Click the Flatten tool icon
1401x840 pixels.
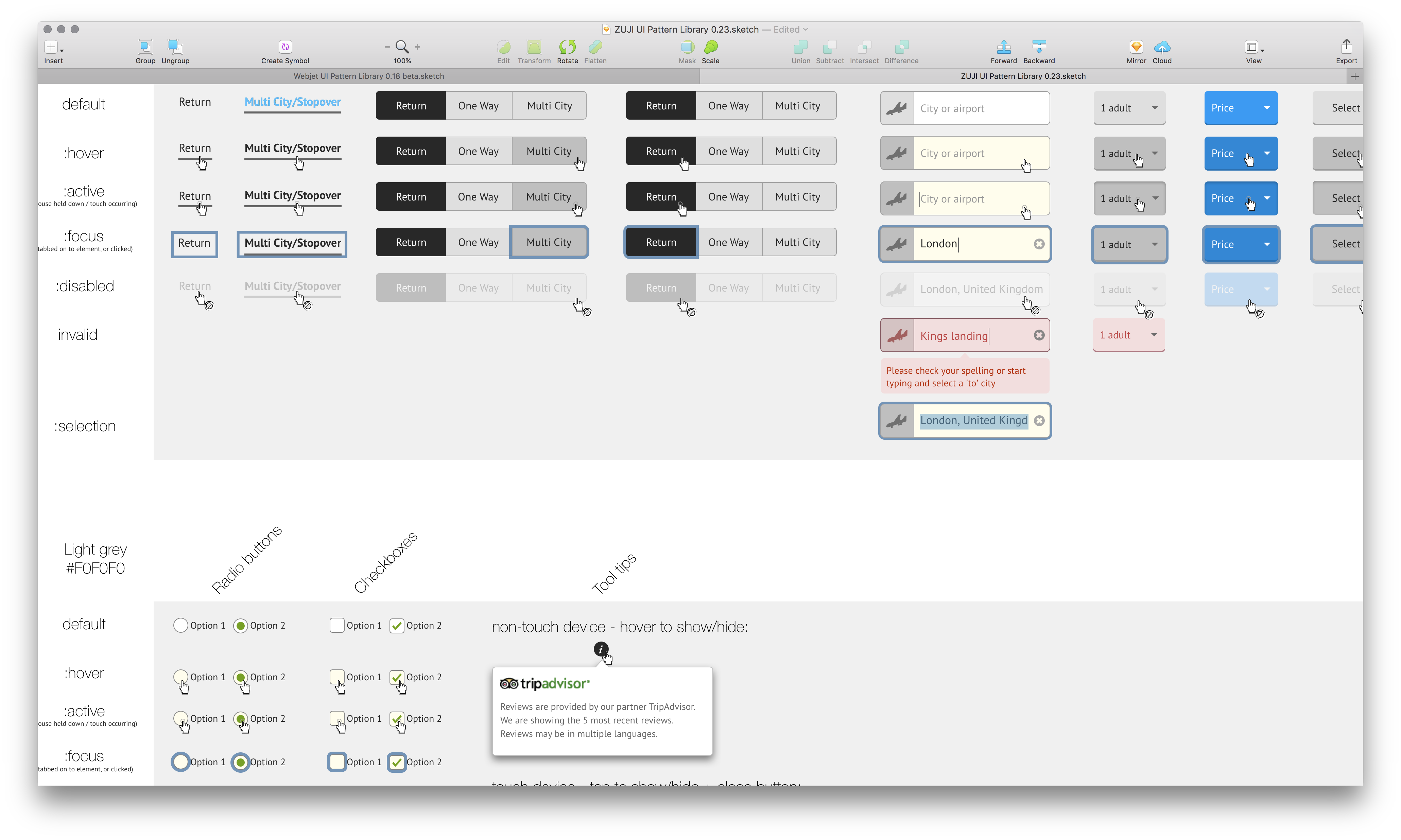pos(595,47)
